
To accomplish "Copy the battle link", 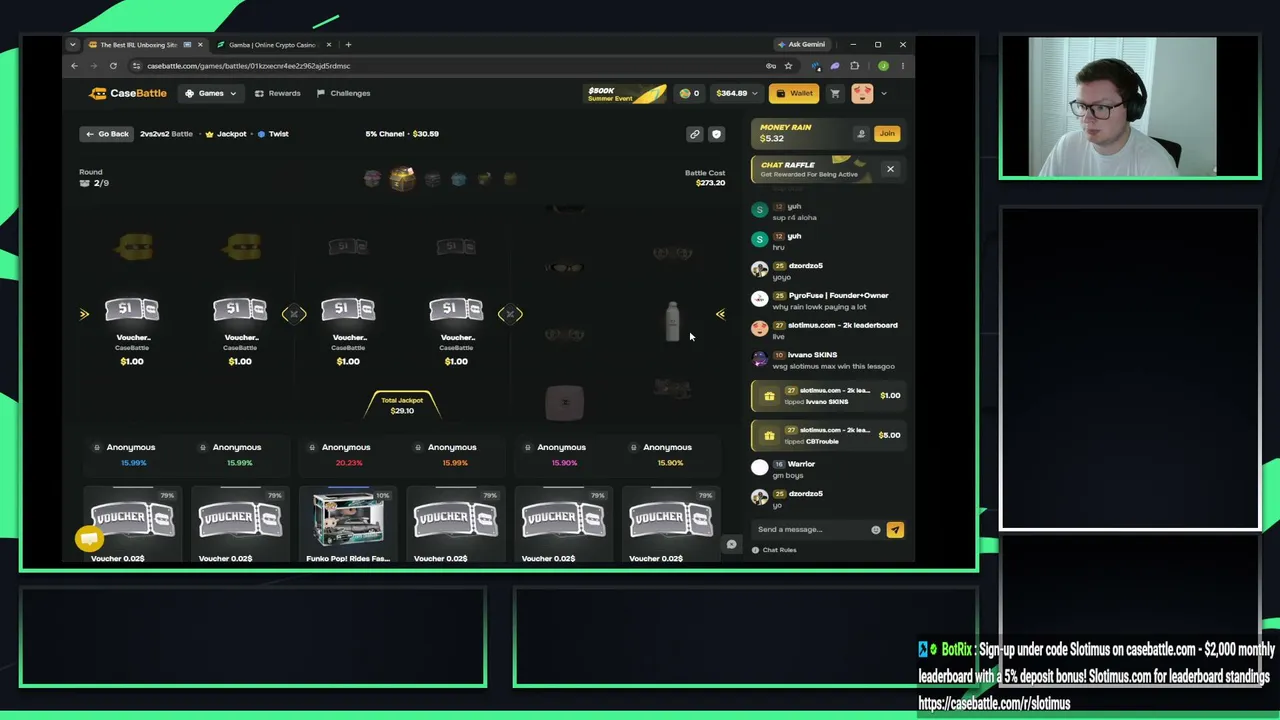I will (x=694, y=134).
